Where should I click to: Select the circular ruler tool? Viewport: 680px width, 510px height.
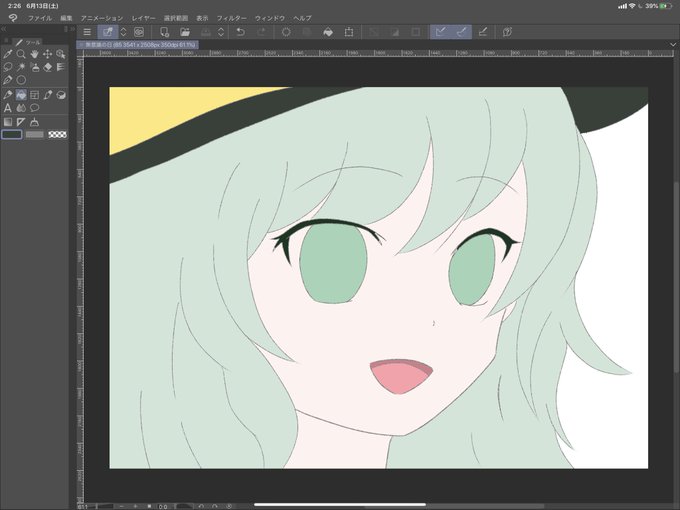pyautogui.click(x=21, y=80)
